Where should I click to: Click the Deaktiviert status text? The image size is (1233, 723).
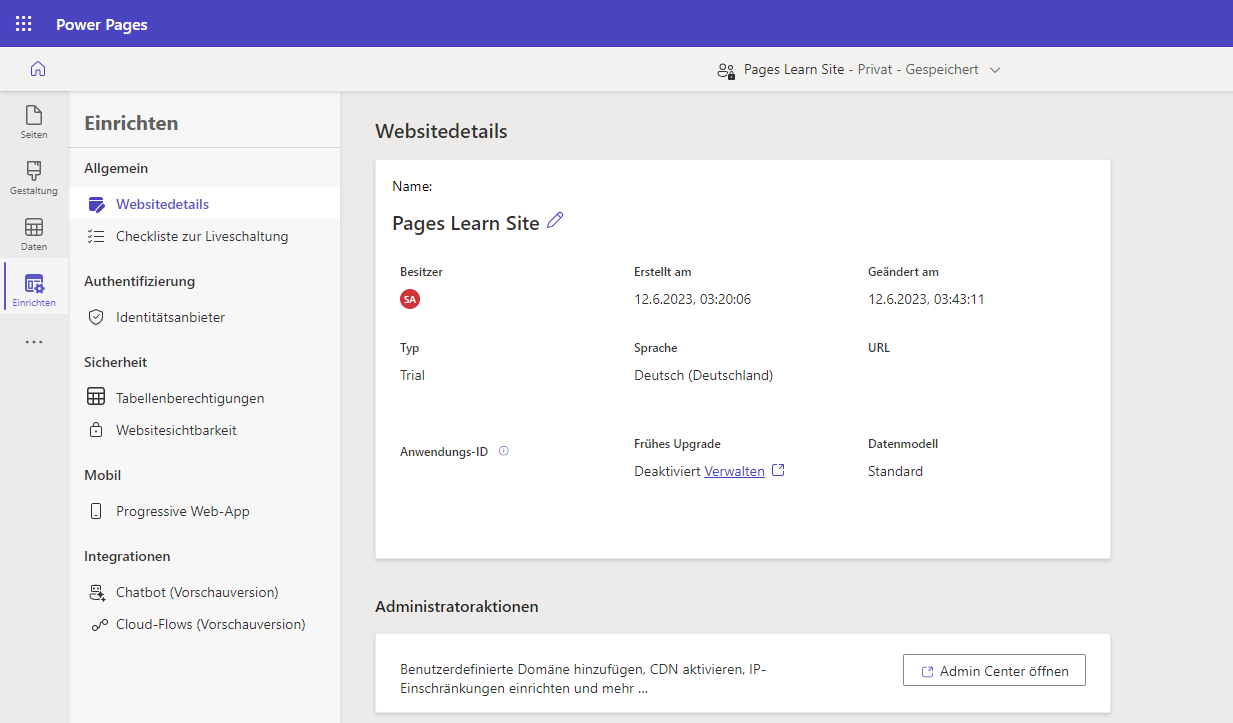tap(667, 471)
